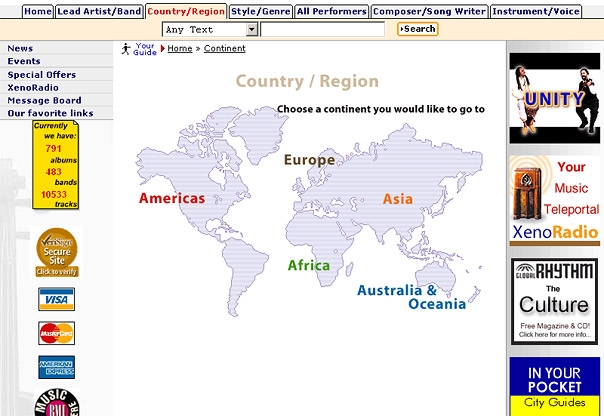
Task: Click the VISA card logo
Action: 57,299
